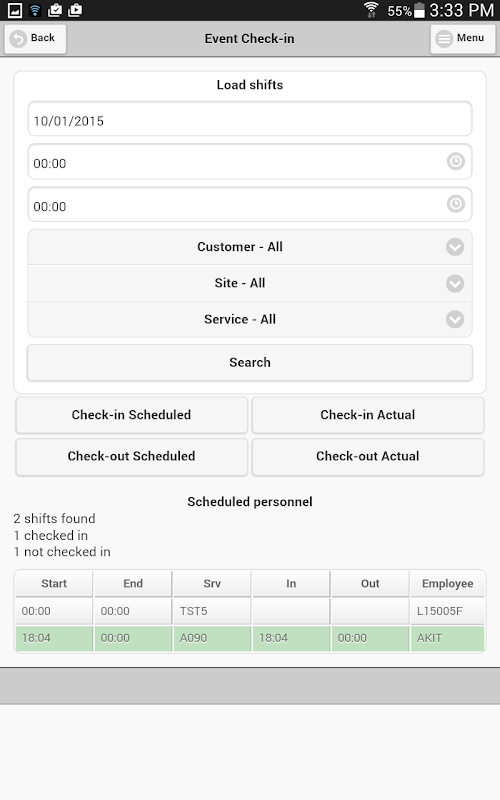Open the gallery notification icon
The width and height of the screenshot is (500, 800).
click(x=15, y=10)
